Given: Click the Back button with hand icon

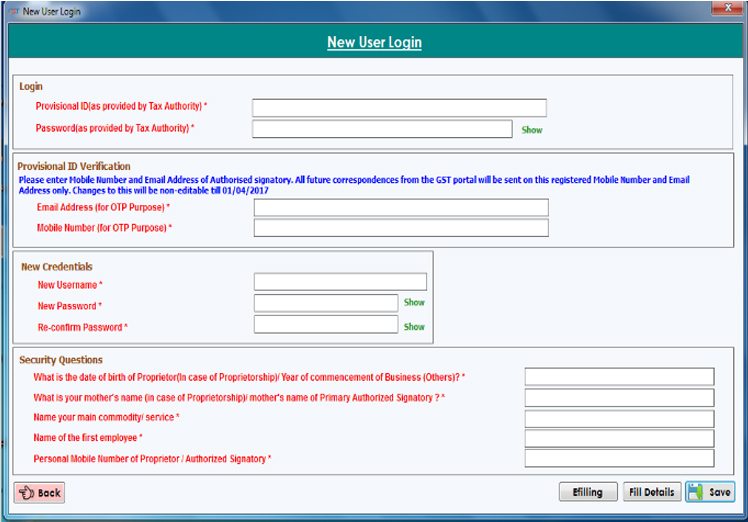Looking at the screenshot, I should (x=40, y=492).
